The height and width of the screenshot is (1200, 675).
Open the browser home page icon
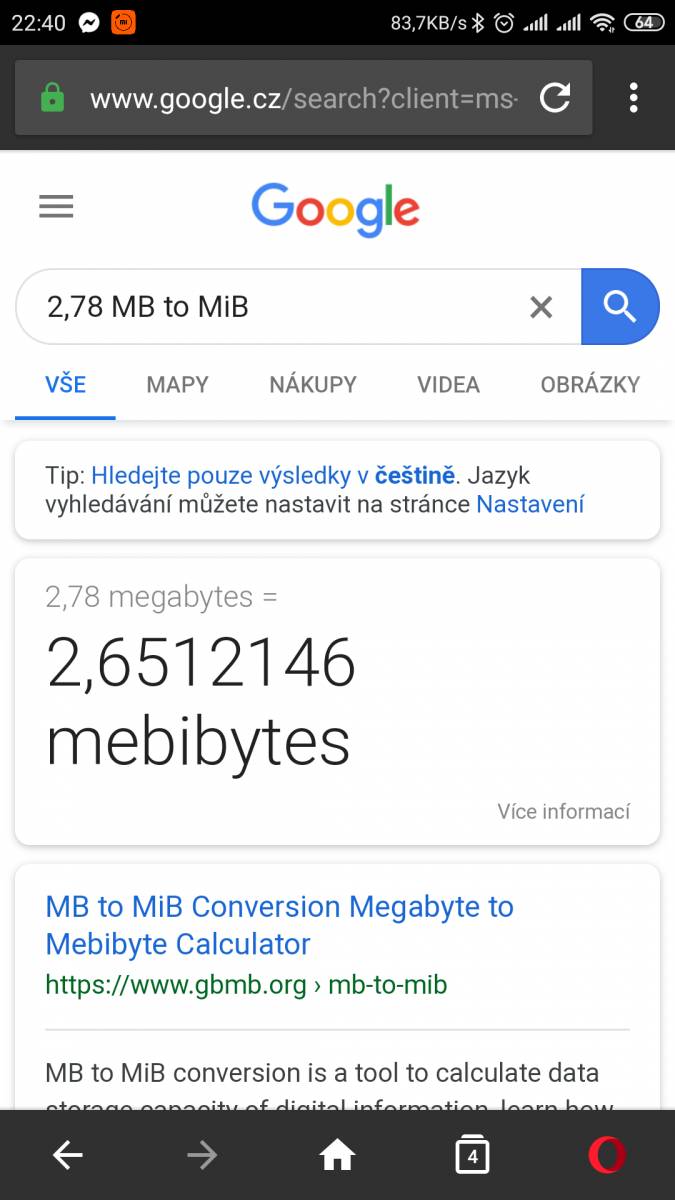point(337,1156)
